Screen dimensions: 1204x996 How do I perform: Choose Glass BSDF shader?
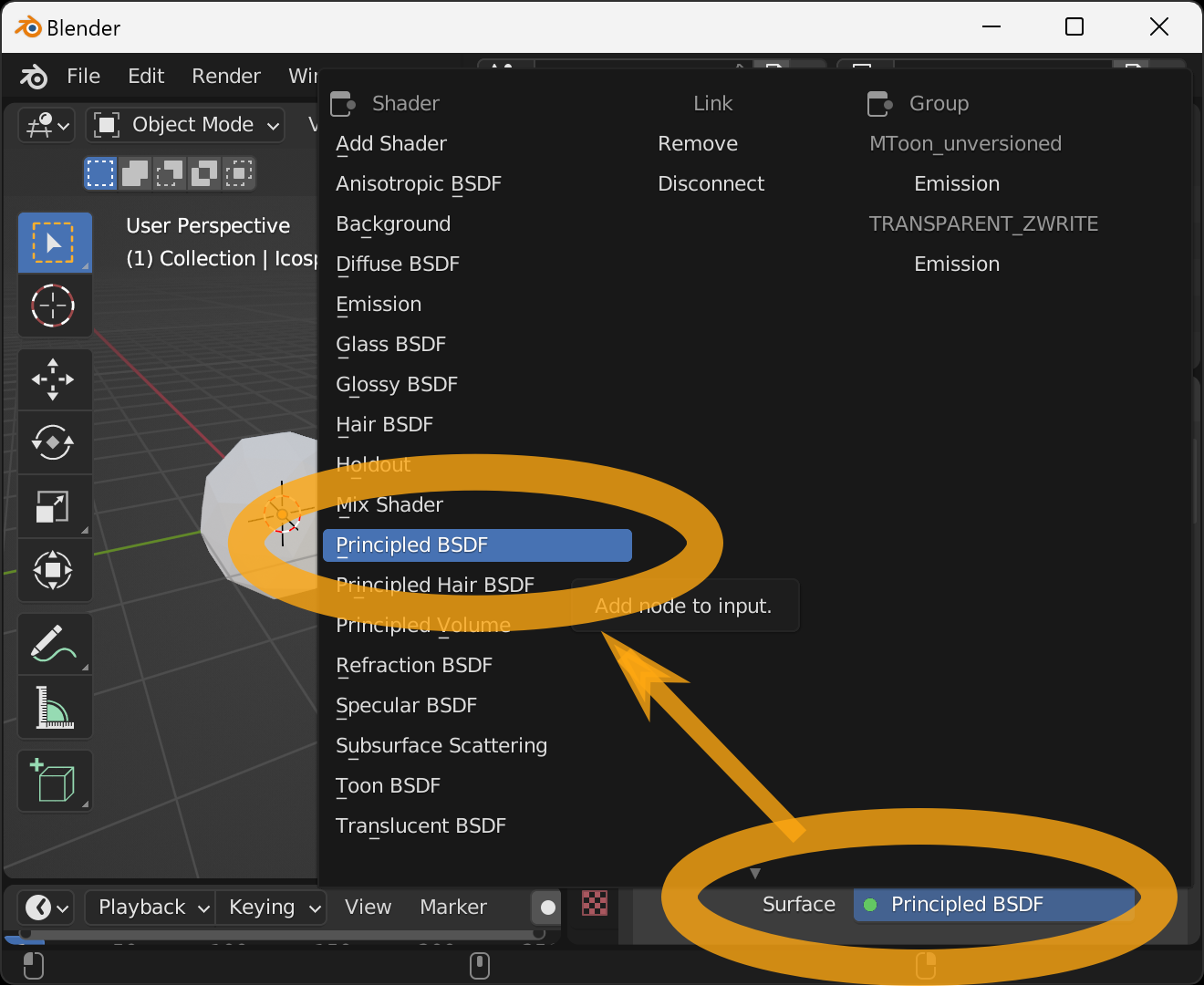[390, 345]
